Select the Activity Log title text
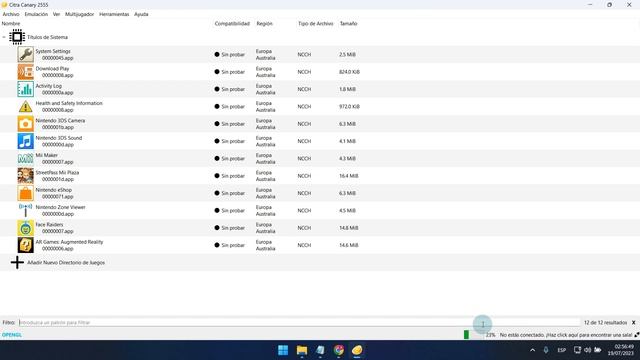The image size is (640, 360). tap(49, 86)
